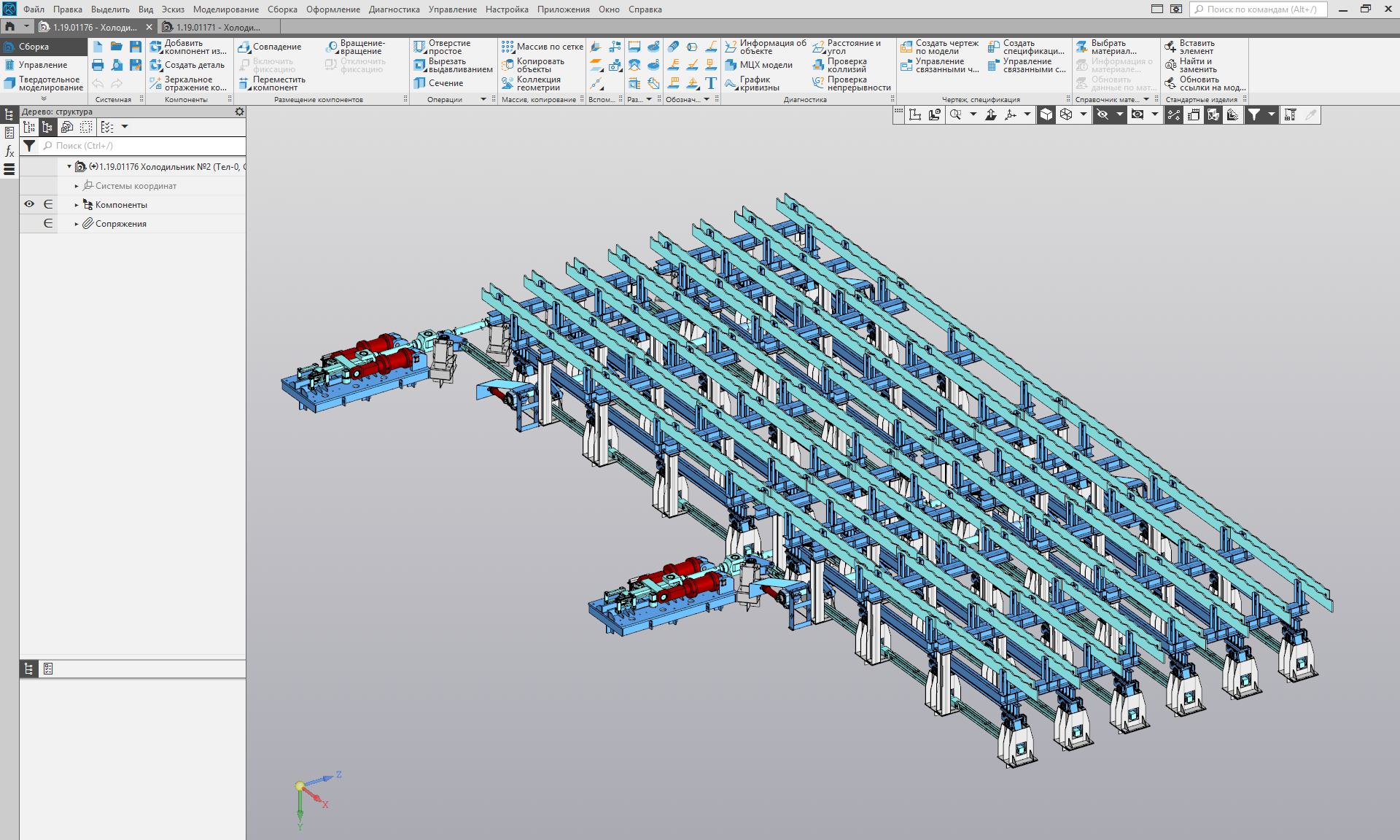Open tree panel settings gear

(x=239, y=112)
